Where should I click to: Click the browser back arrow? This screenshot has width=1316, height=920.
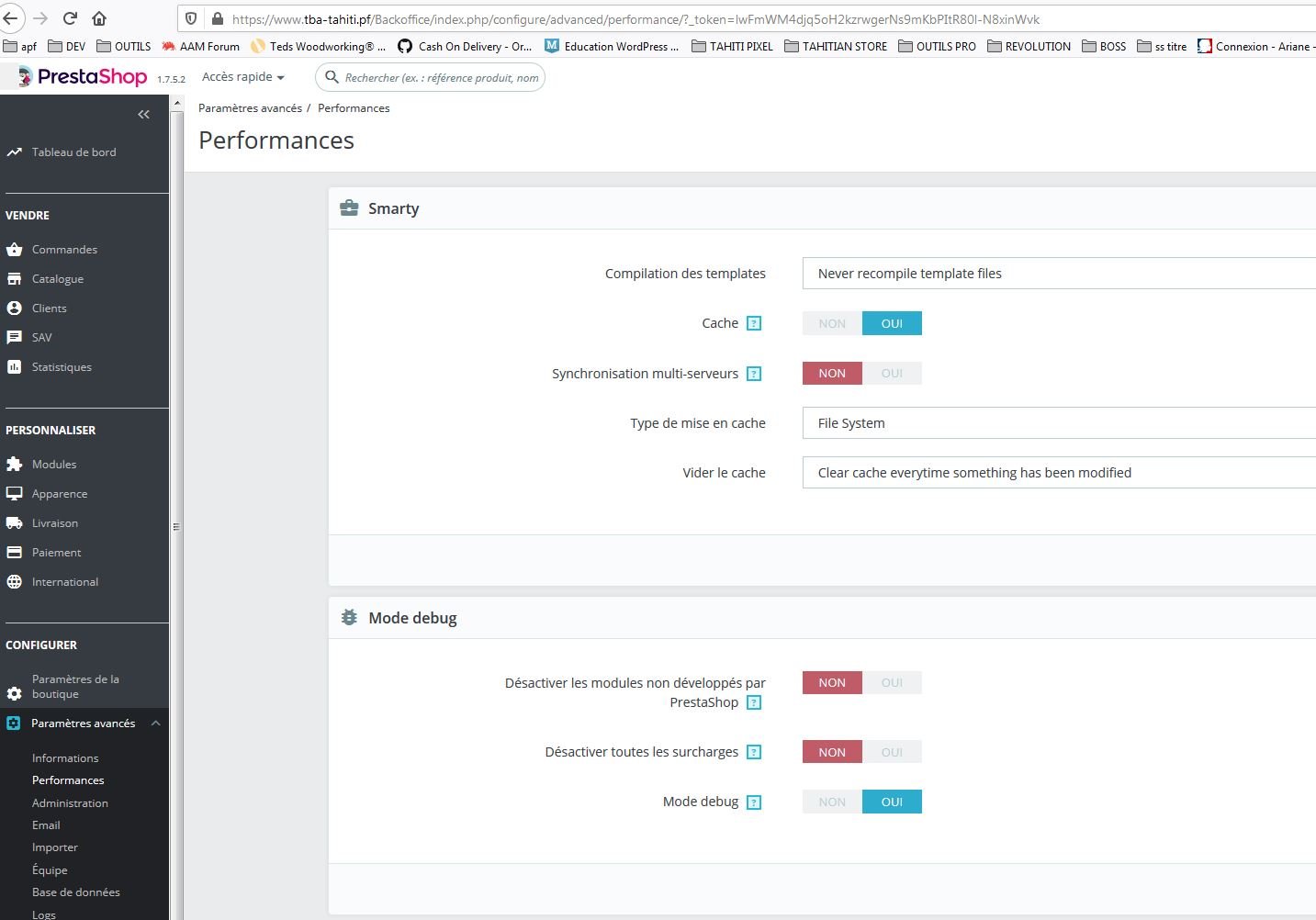pos(10,18)
